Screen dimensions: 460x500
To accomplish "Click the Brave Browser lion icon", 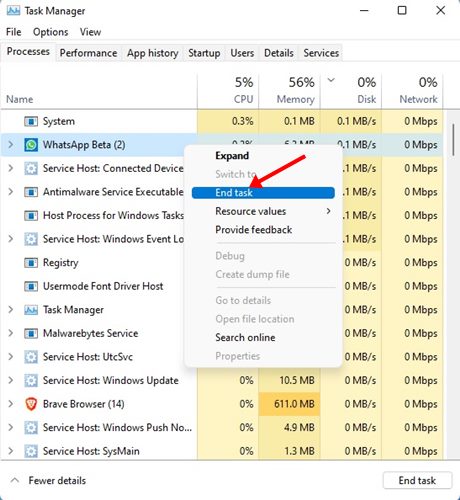I will [31, 404].
